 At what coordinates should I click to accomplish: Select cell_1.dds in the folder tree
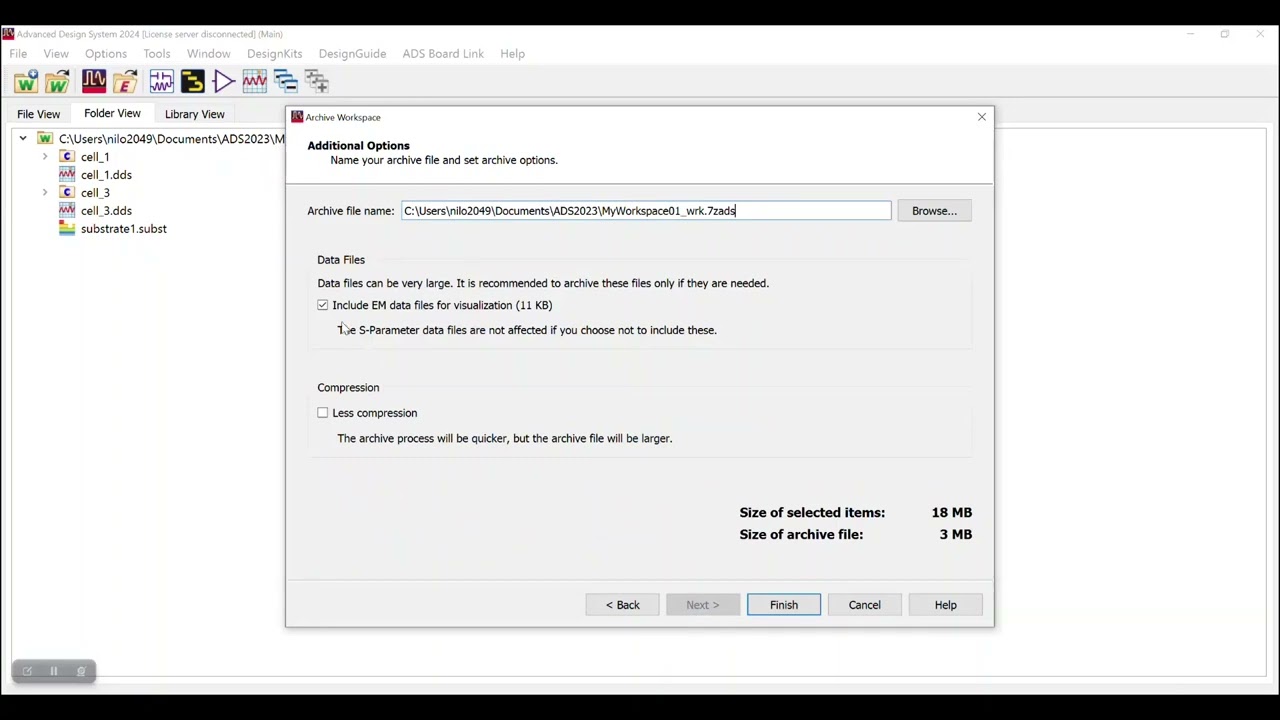click(107, 175)
